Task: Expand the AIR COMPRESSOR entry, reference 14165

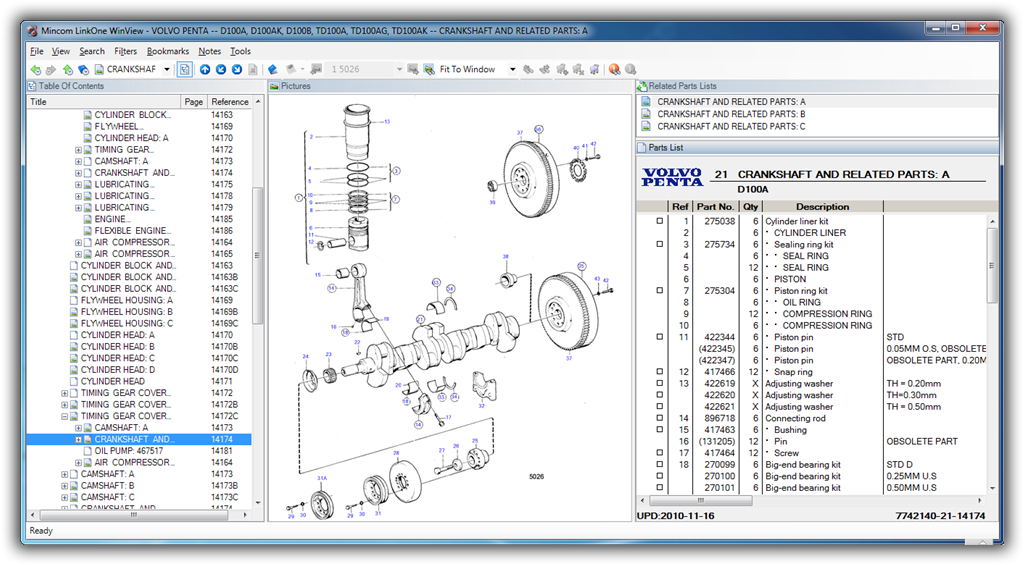Action: tap(78, 255)
